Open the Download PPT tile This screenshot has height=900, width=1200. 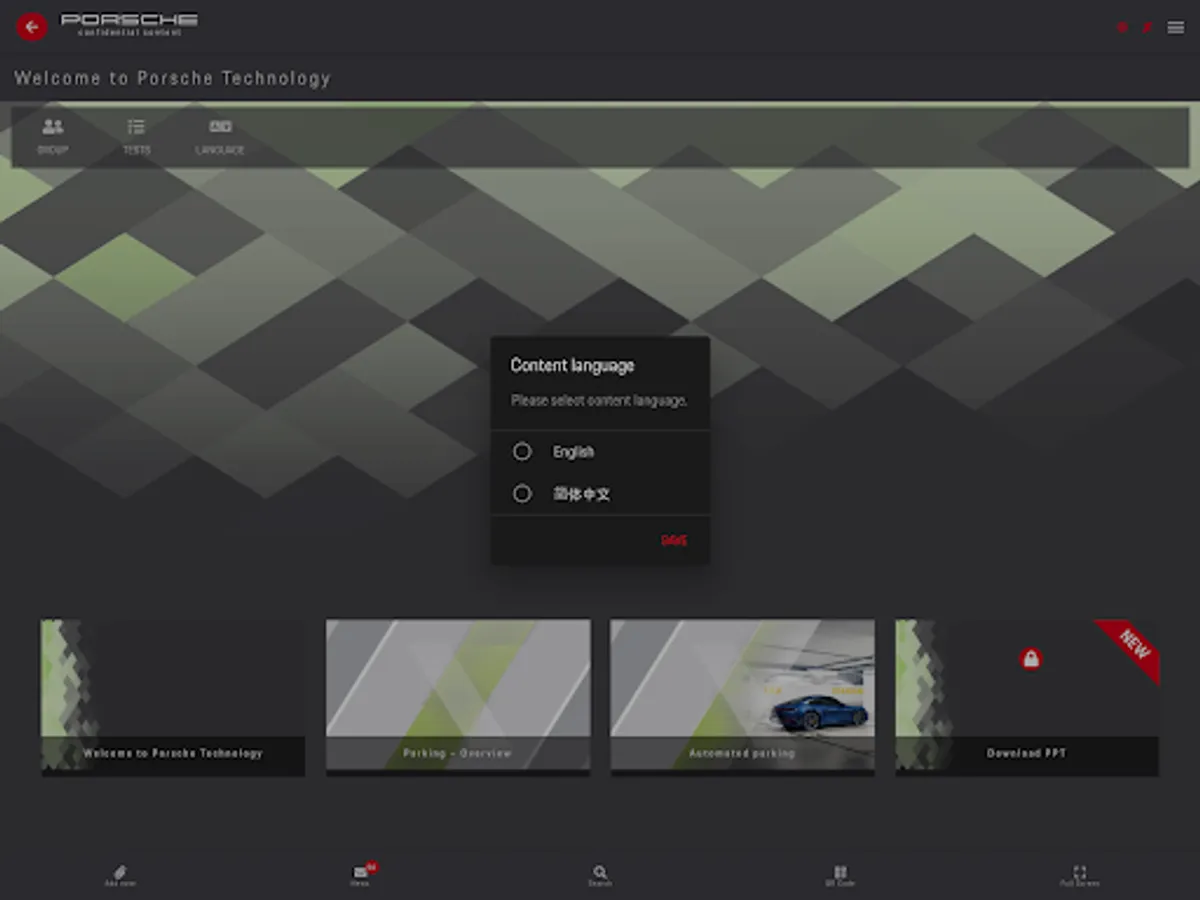(1027, 697)
